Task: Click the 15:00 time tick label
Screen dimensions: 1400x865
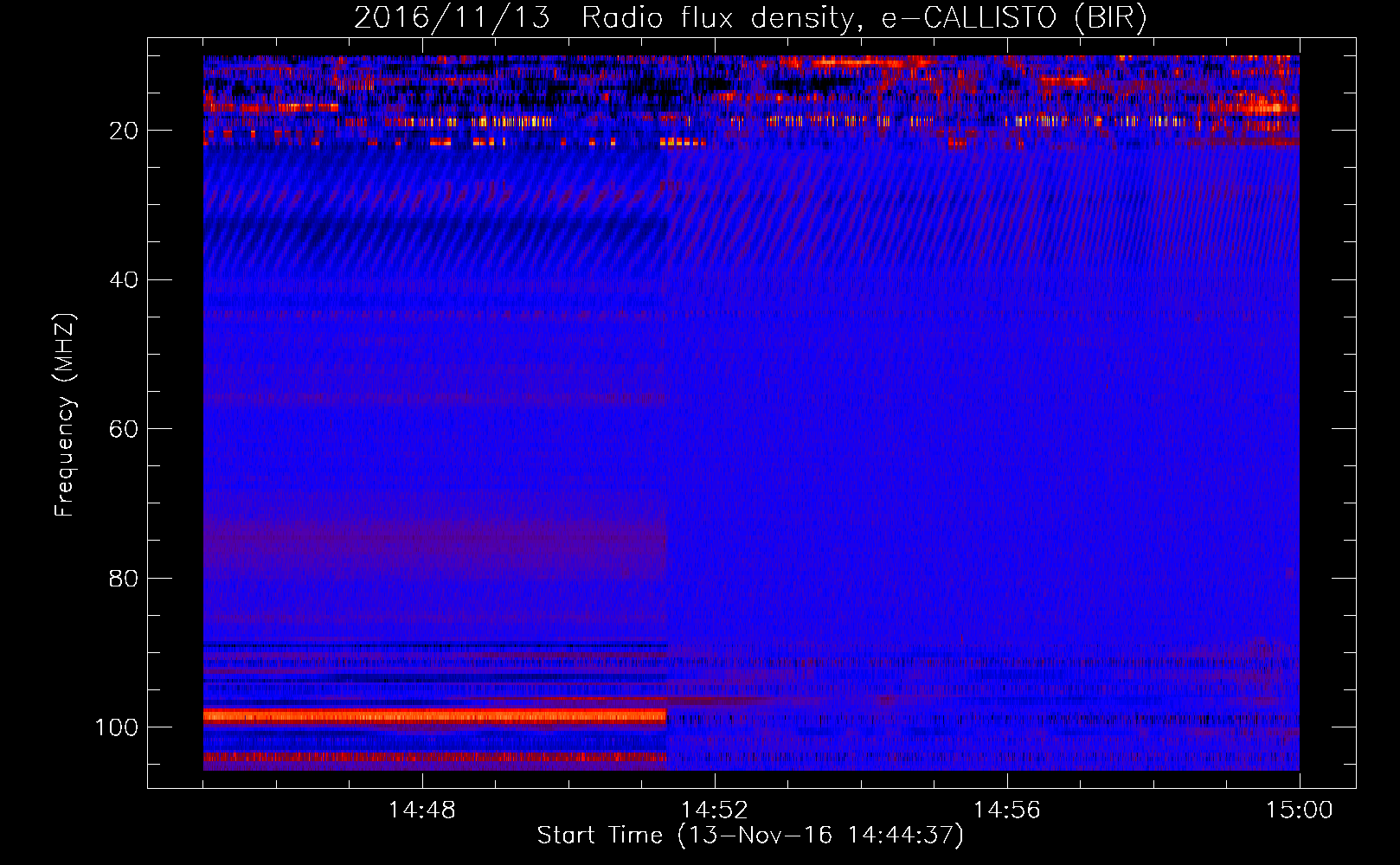Action: [x=1300, y=811]
